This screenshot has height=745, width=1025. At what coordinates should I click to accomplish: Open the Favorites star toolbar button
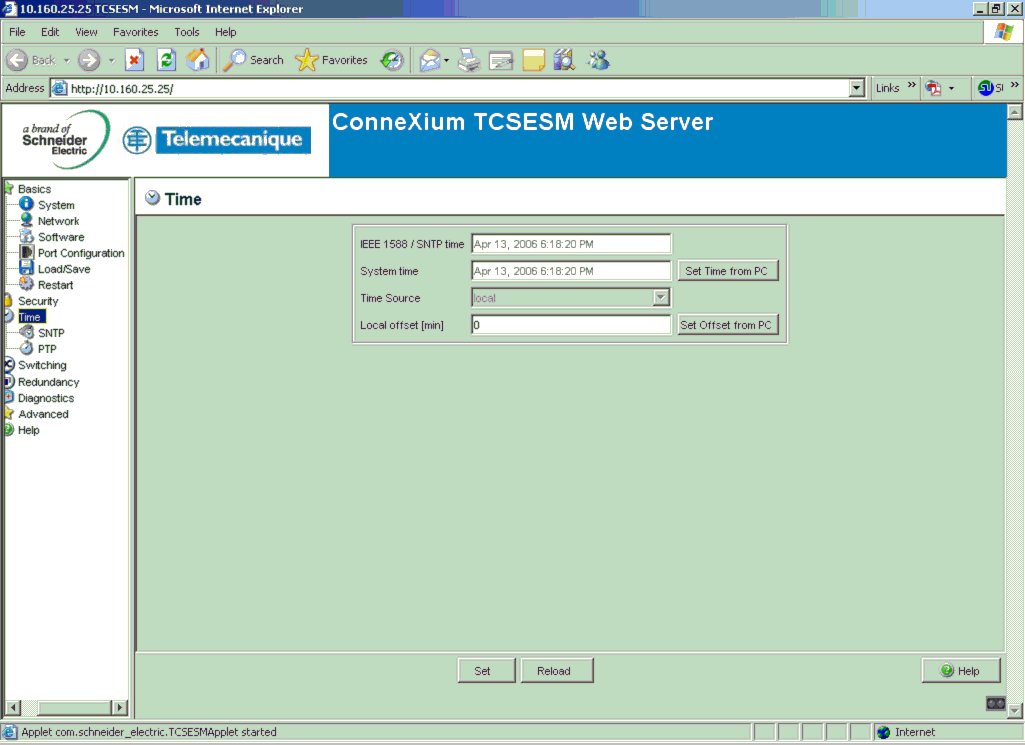click(331, 60)
